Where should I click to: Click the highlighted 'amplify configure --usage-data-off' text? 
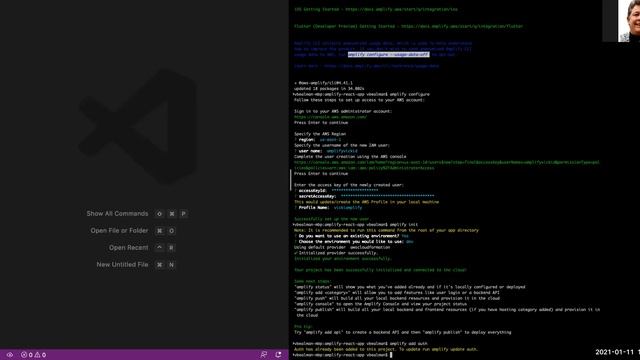click(x=388, y=54)
